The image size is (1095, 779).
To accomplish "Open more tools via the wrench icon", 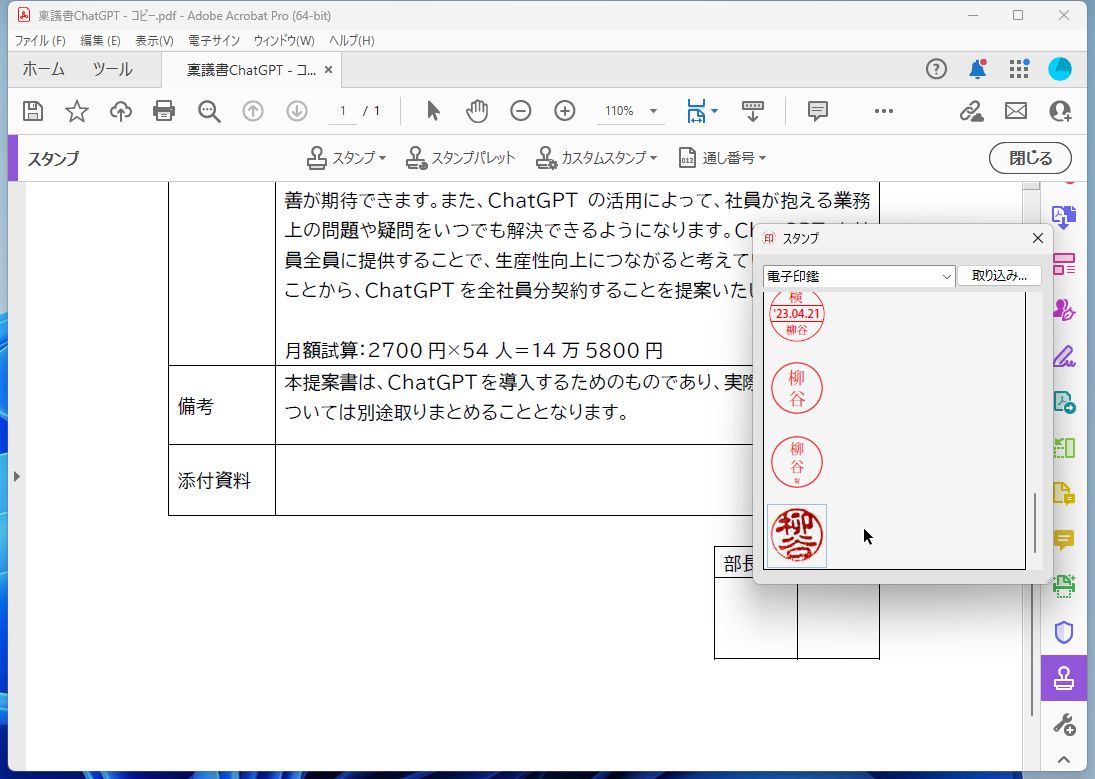I will pos(1063,723).
